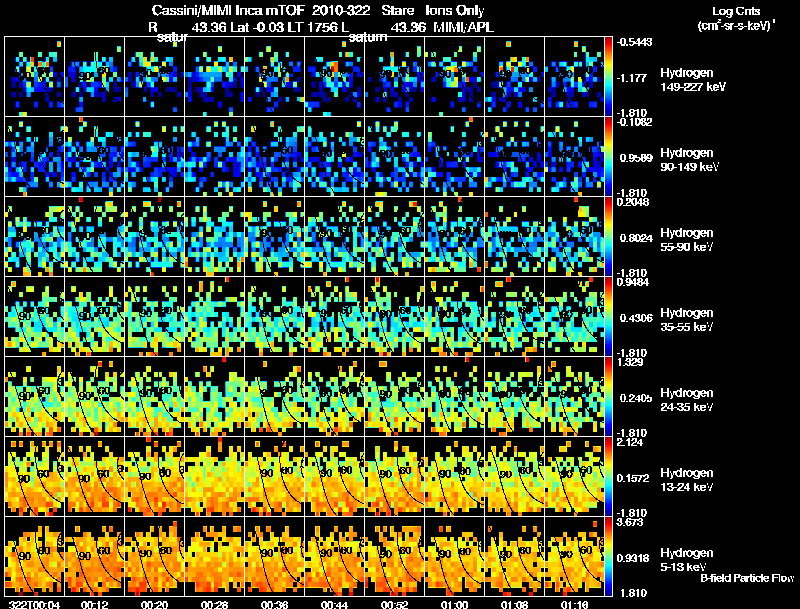Click the '00:52' time axis label

394,604
